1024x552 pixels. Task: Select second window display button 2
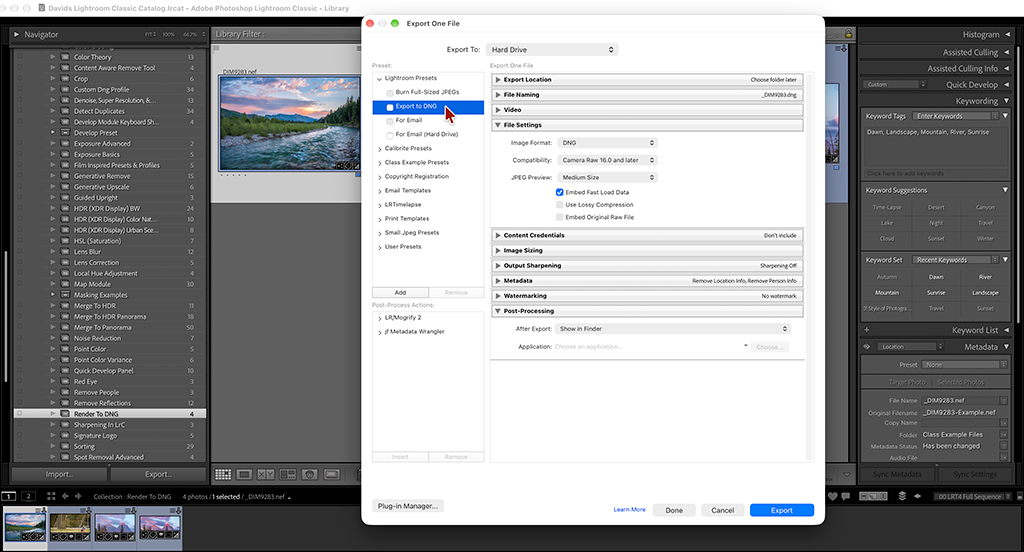tap(29, 496)
